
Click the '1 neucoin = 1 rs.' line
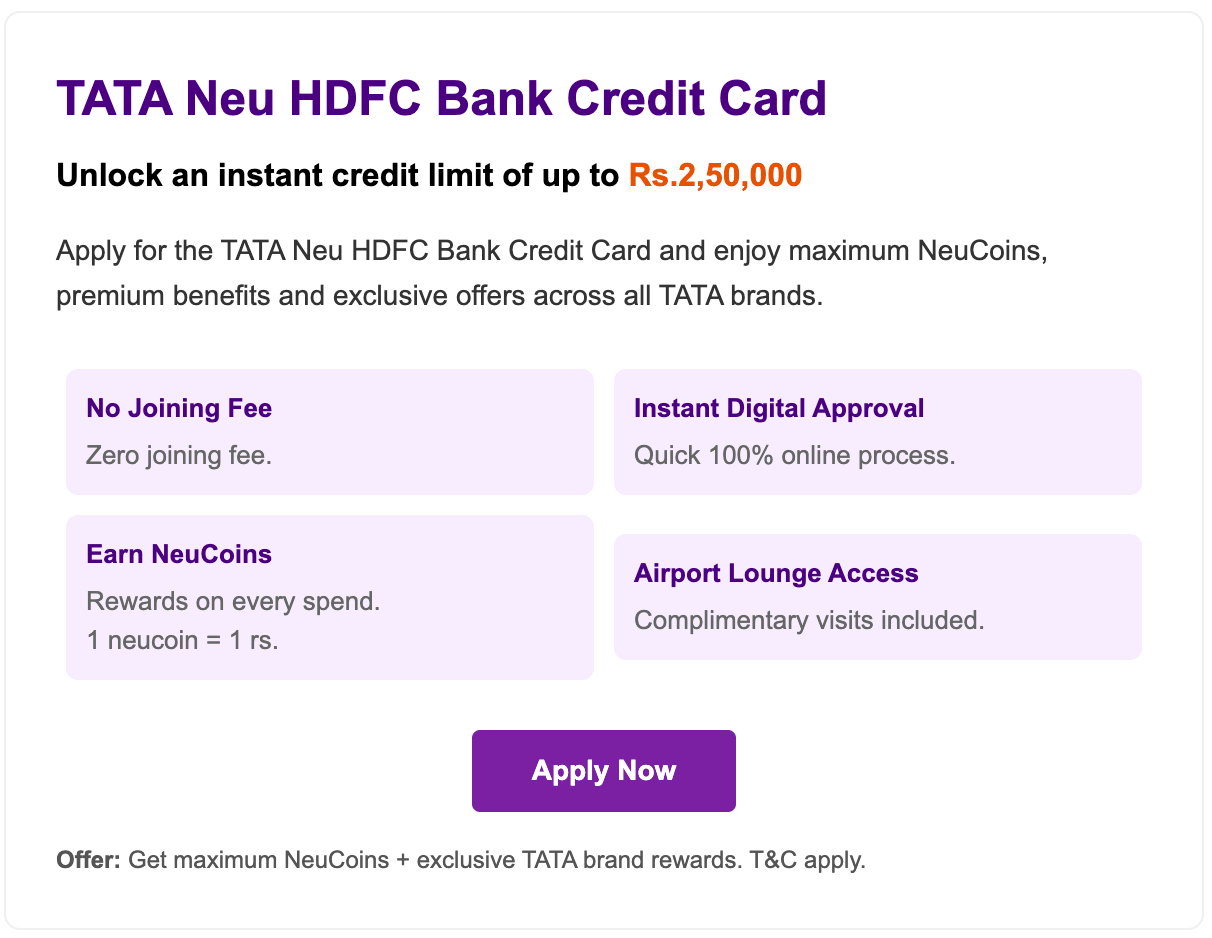183,640
